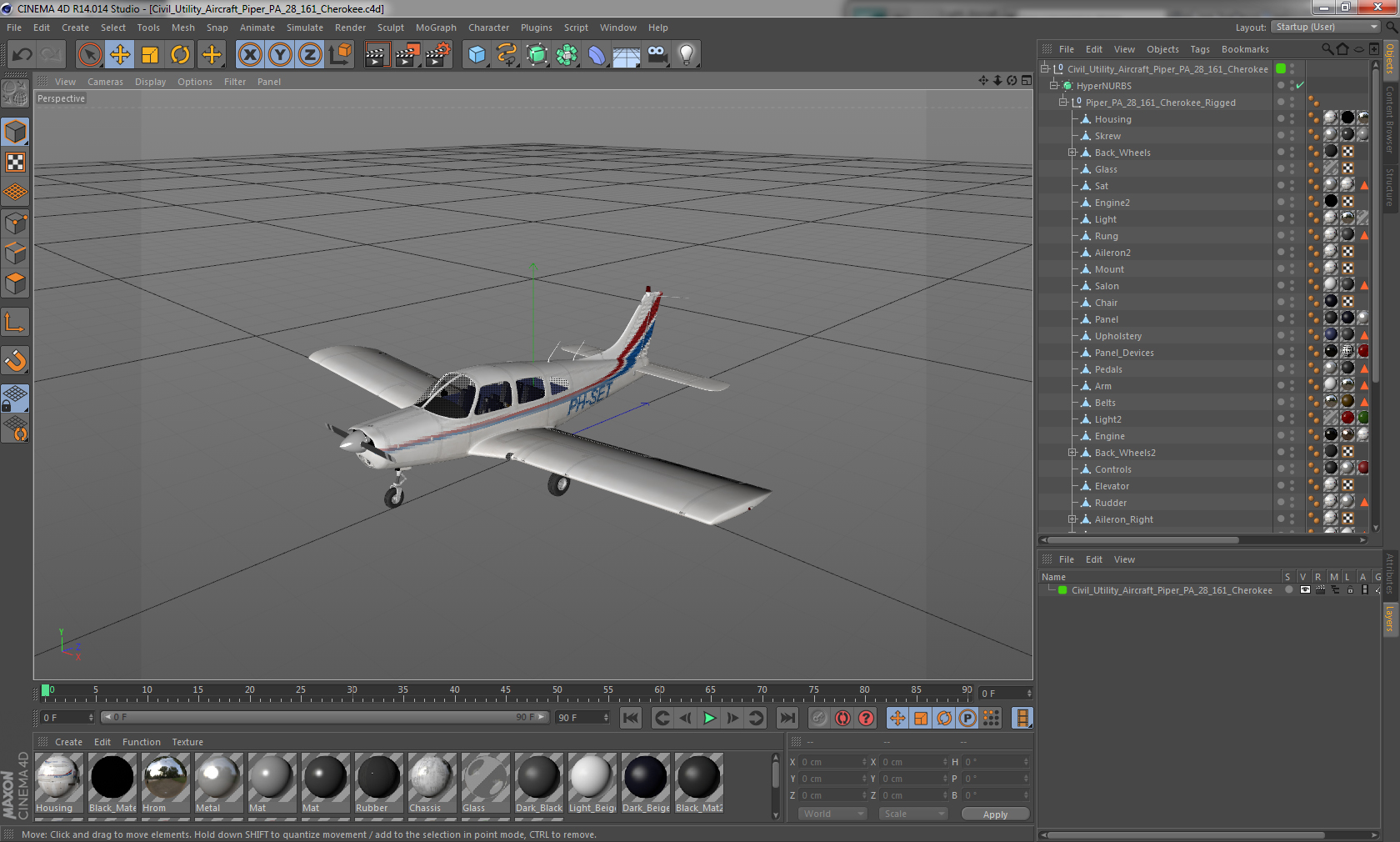Open the MoGraph menu
Image resolution: width=1400 pixels, height=842 pixels.
click(x=436, y=28)
